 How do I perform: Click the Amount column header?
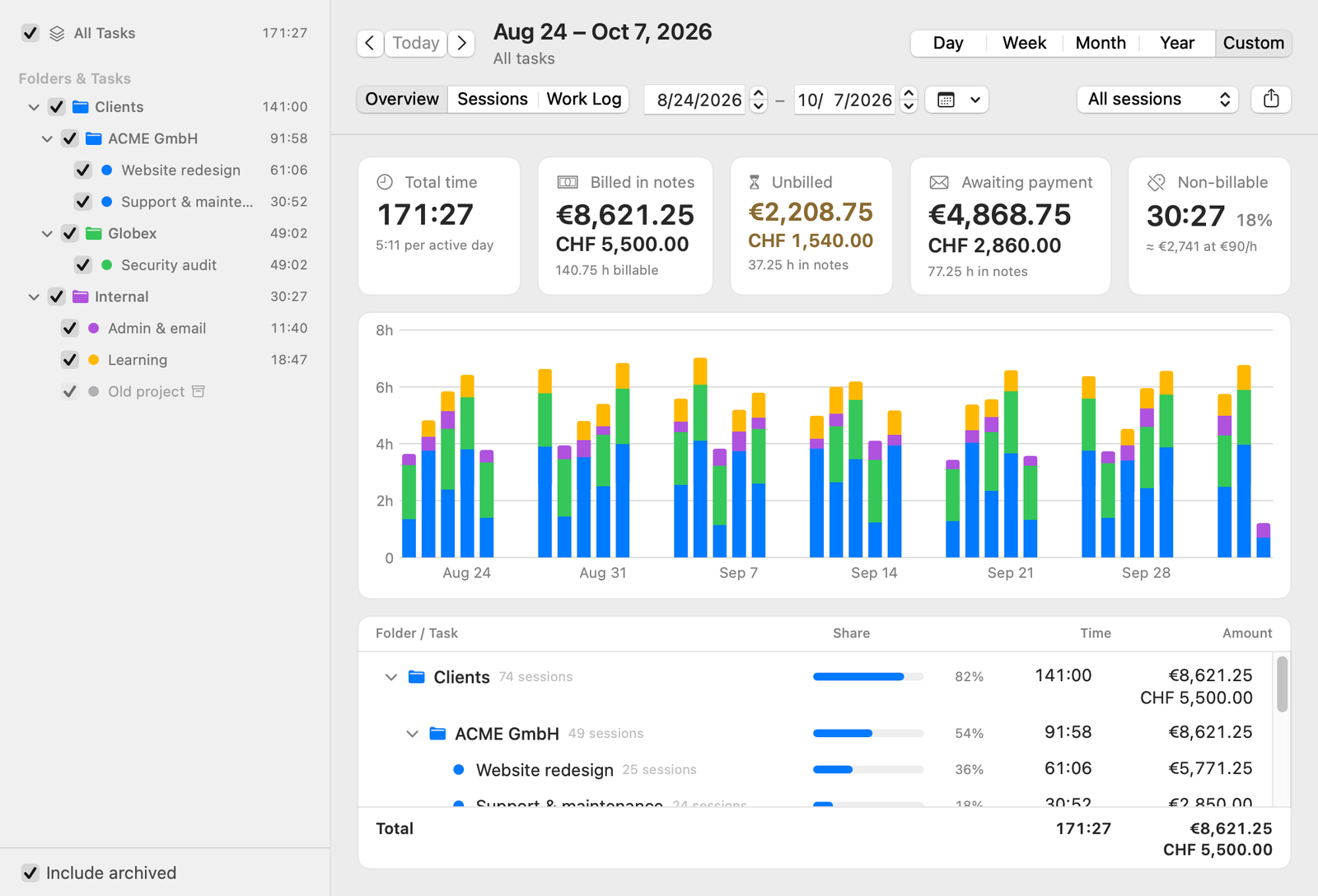1247,633
